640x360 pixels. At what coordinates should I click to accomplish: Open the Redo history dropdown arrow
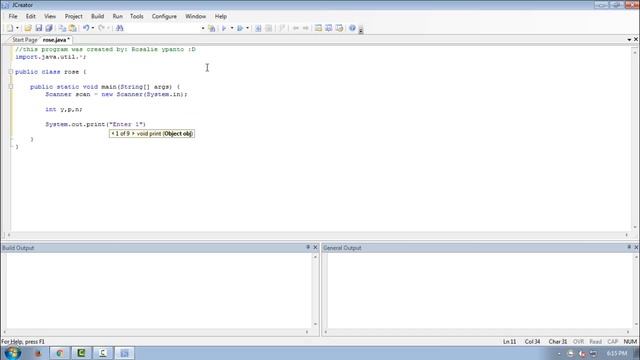[108, 28]
